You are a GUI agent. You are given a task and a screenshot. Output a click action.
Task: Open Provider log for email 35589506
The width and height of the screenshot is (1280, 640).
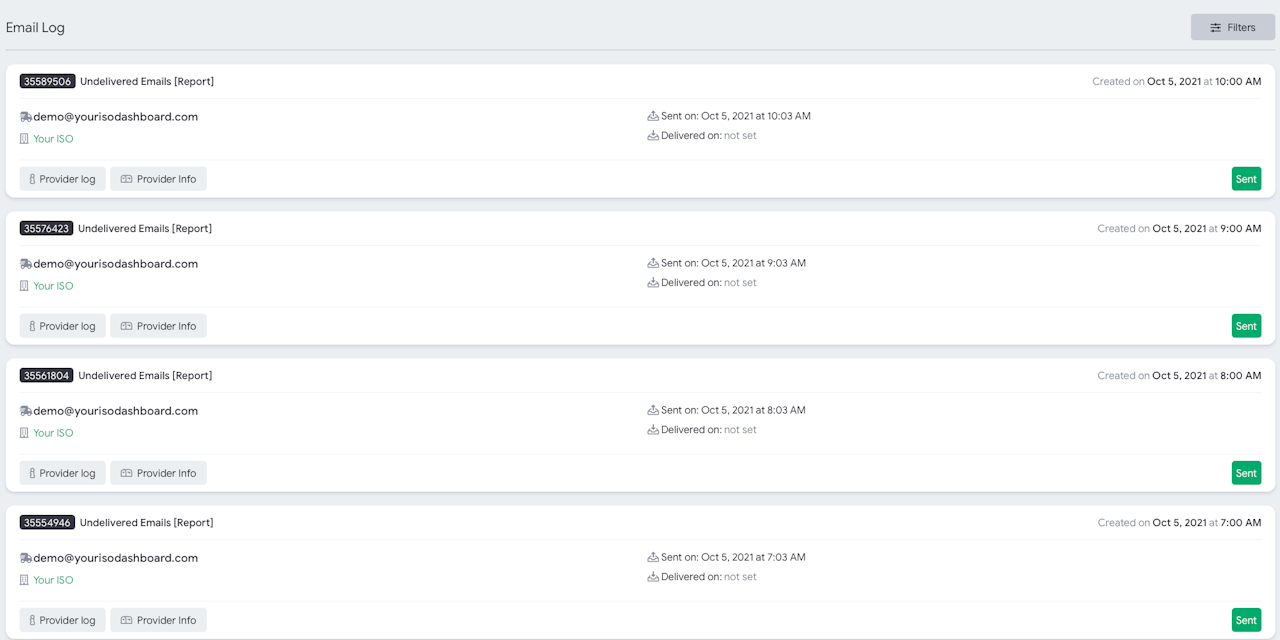(x=62, y=179)
